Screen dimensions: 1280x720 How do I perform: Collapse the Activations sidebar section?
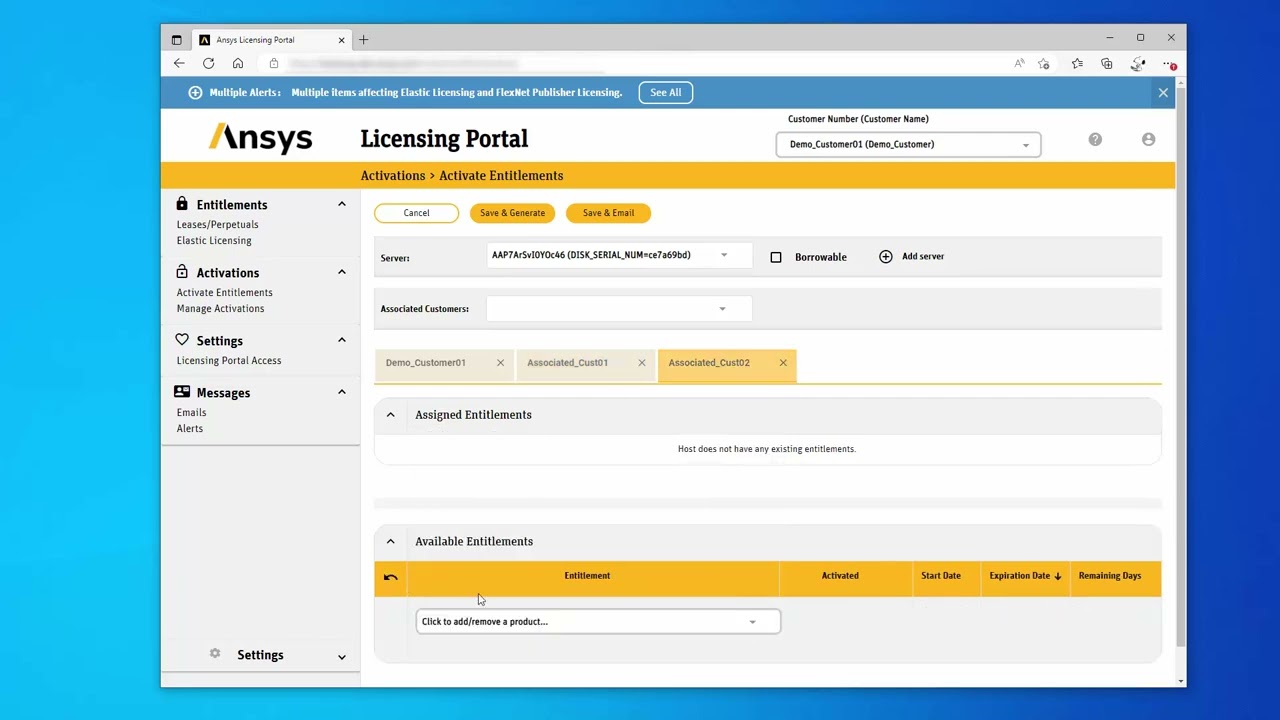coord(341,272)
